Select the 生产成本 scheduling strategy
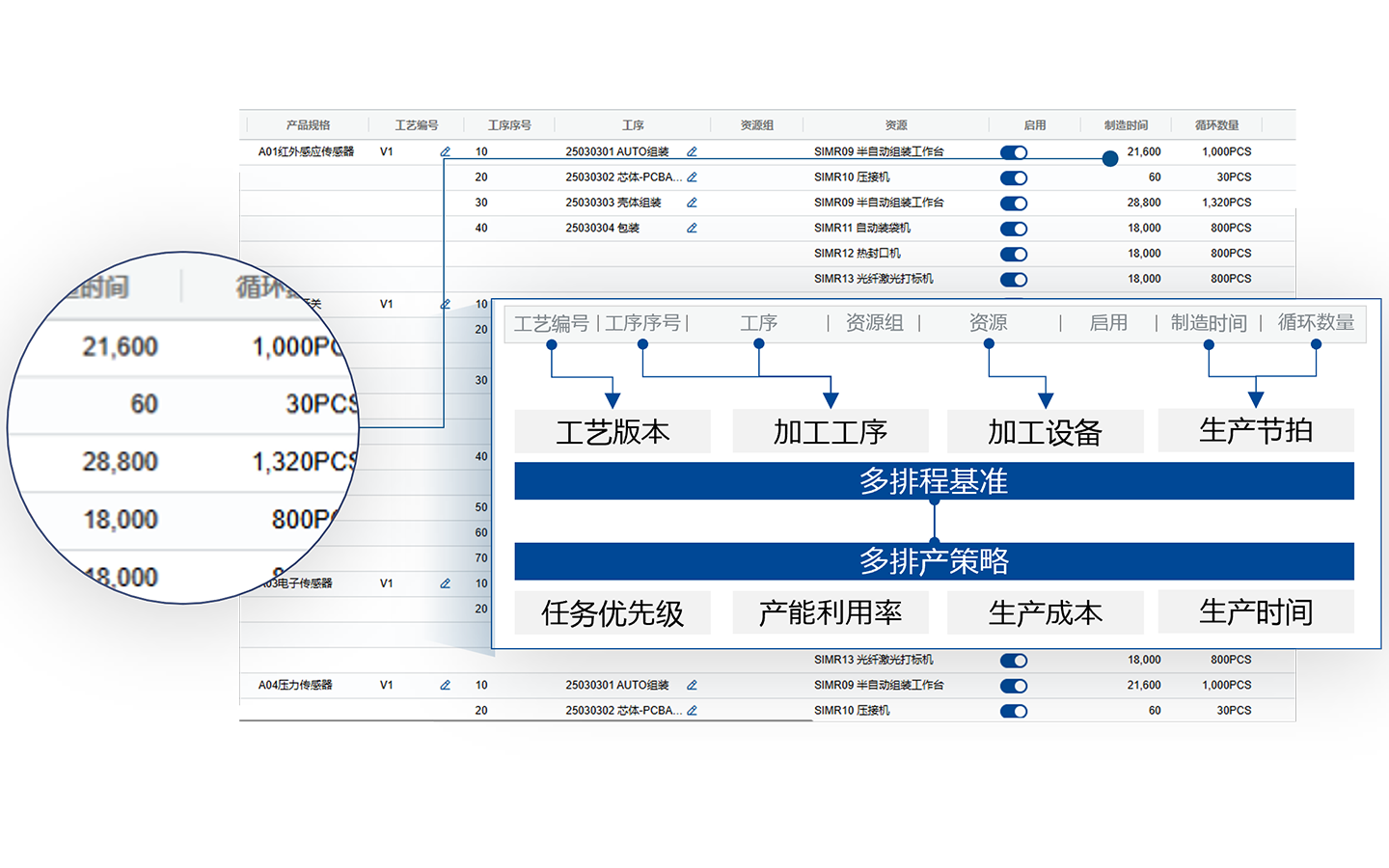This screenshot has width=1389, height=868. 1046,611
